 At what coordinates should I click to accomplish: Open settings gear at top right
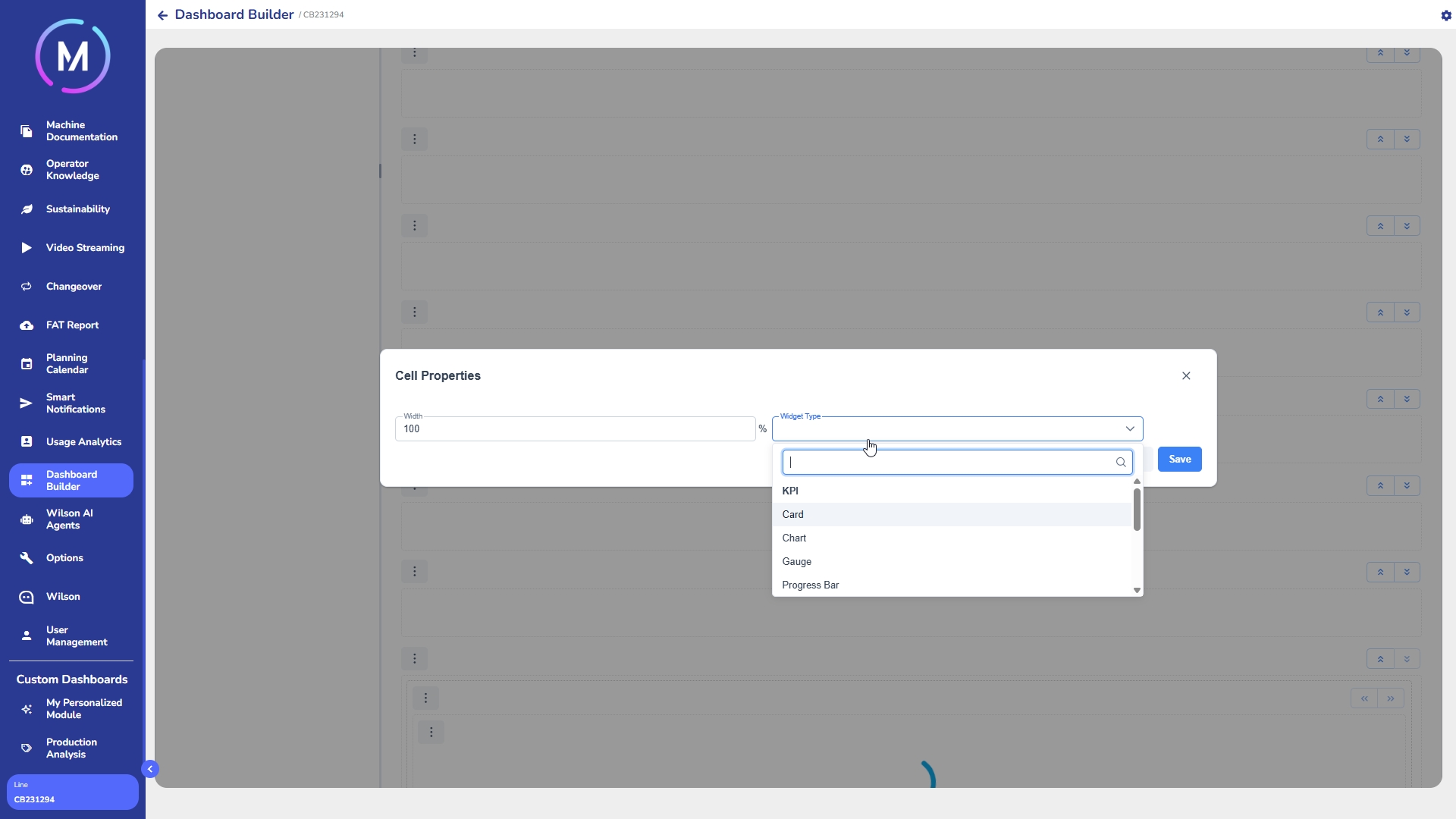pyautogui.click(x=1445, y=15)
